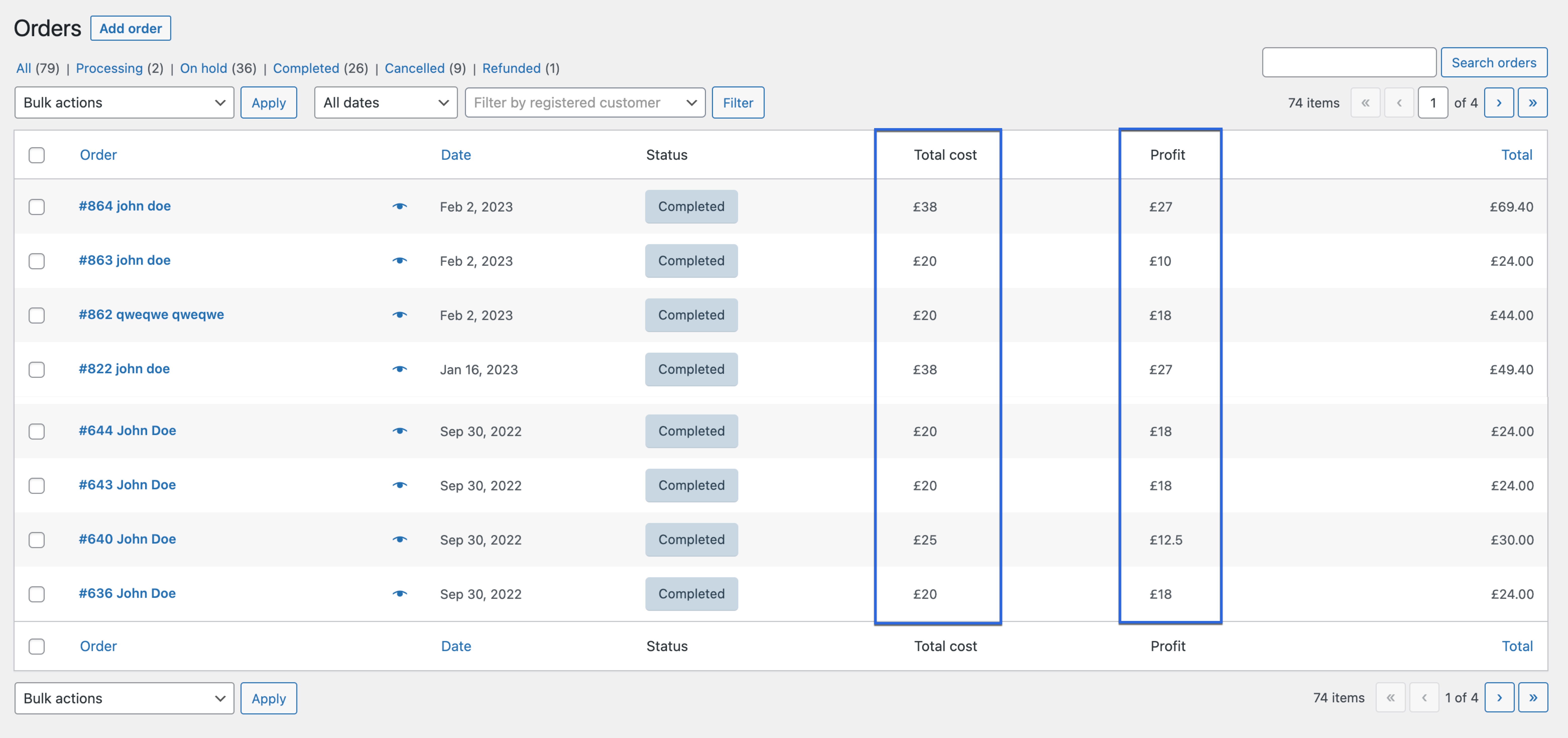Click the Add order button
Image resolution: width=1568 pixels, height=738 pixels.
pyautogui.click(x=130, y=28)
